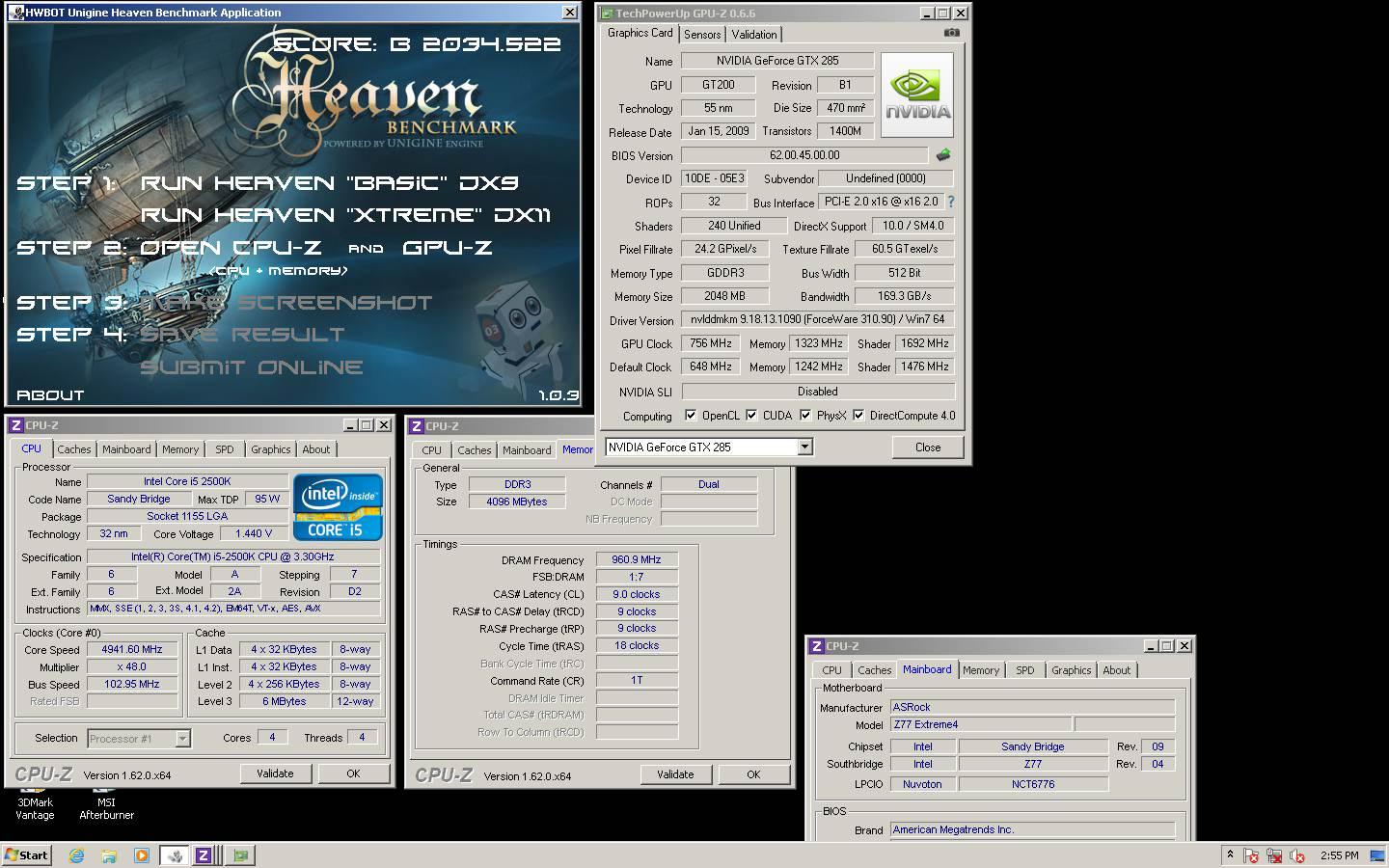This screenshot has height=868, width=1389.
Task: Click the GPU-Z title bar app icon
Action: point(605,14)
